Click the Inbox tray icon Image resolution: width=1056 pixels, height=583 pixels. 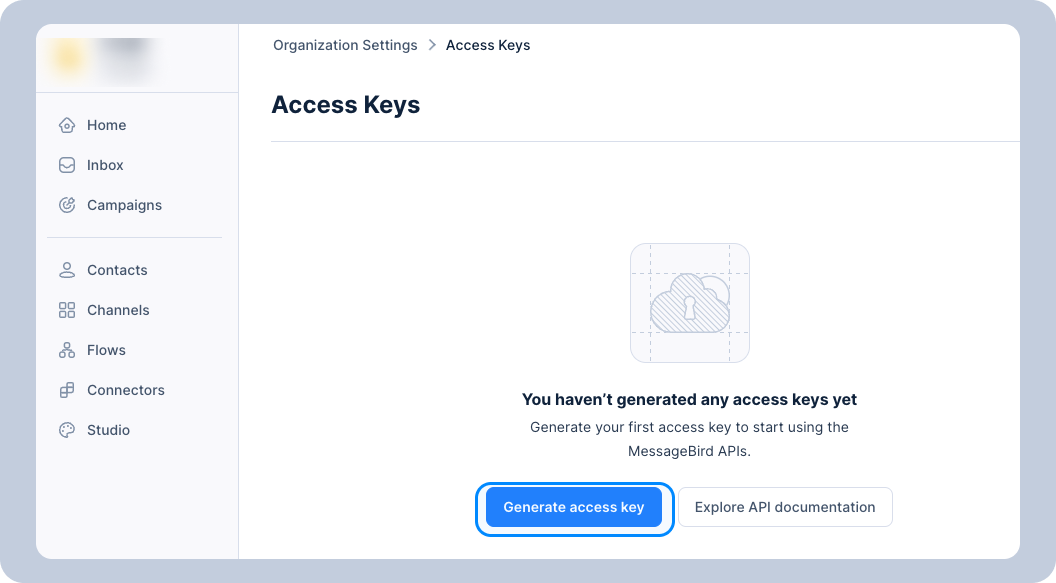tap(67, 165)
